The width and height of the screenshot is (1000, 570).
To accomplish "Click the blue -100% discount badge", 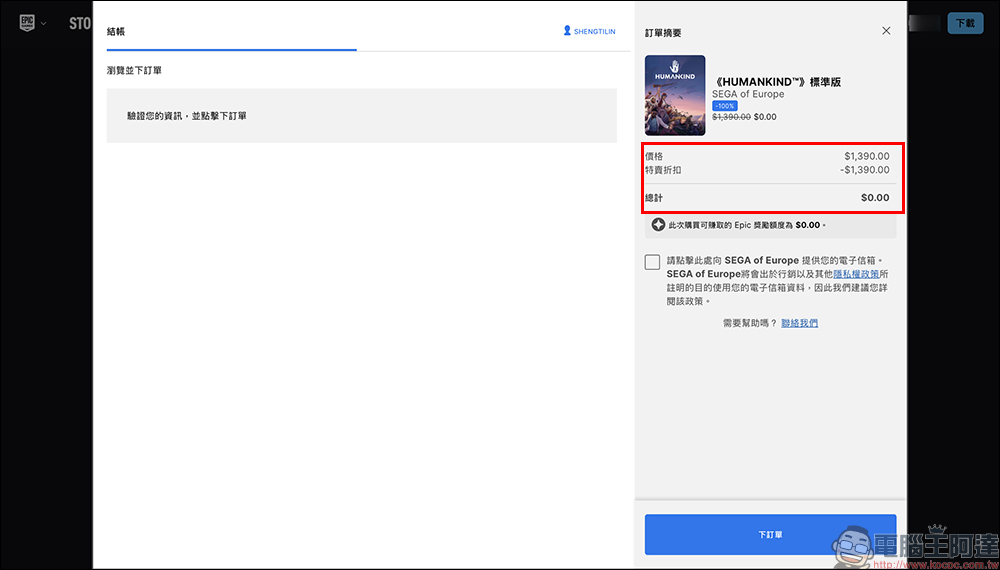I will click(x=724, y=106).
